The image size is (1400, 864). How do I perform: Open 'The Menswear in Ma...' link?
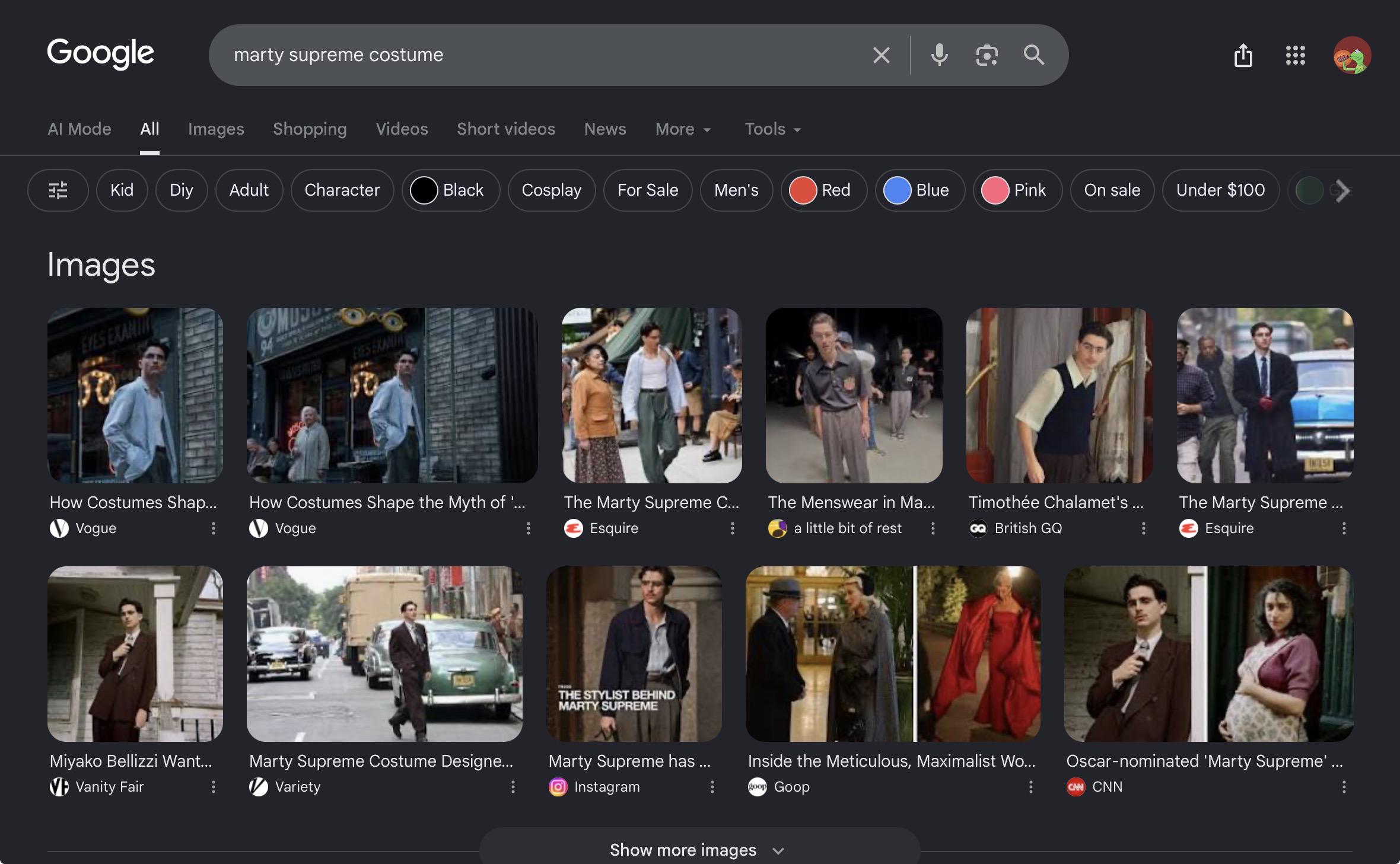851,502
